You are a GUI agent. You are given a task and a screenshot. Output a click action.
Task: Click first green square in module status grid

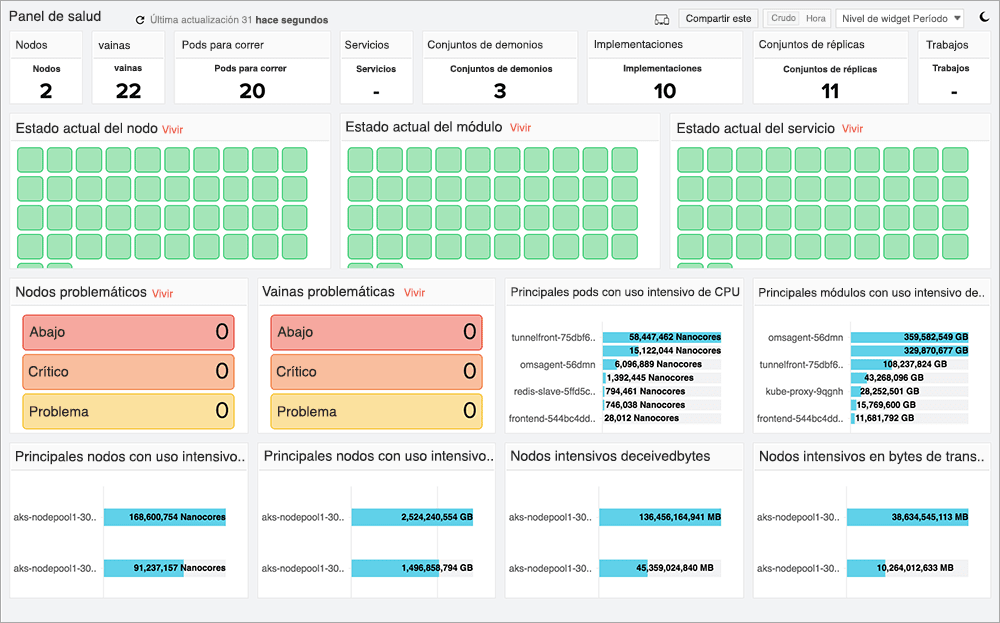pos(361,160)
